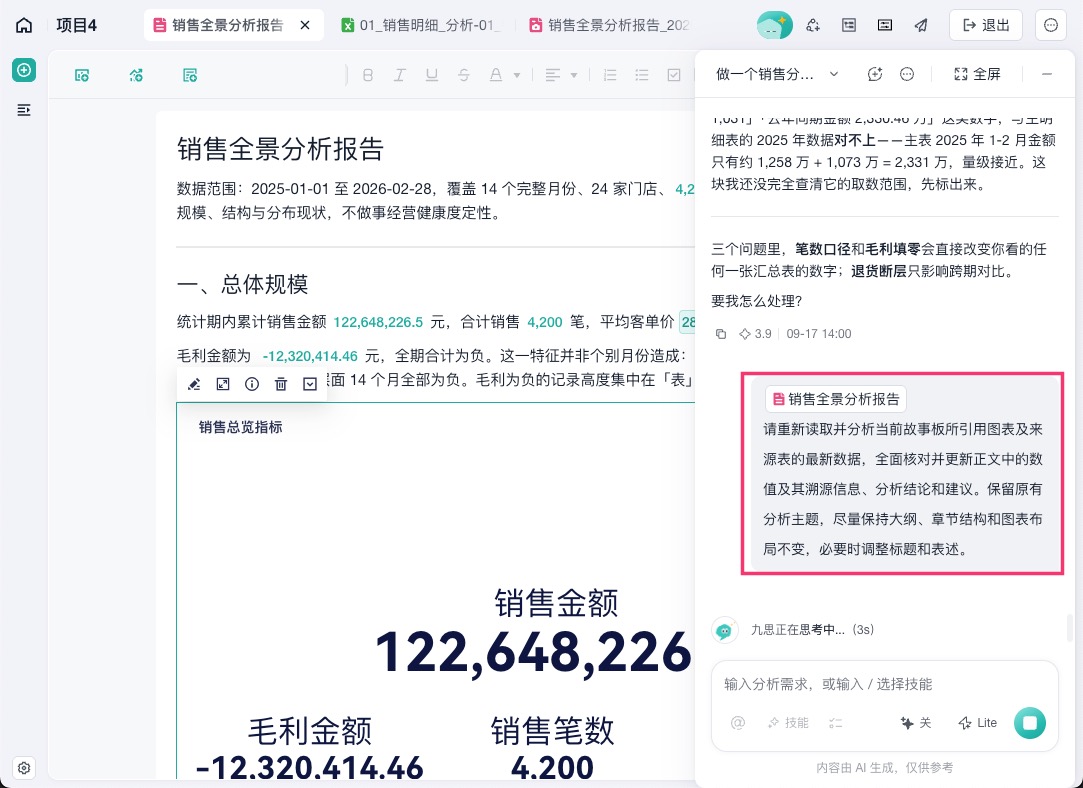The height and width of the screenshot is (788, 1083).
Task: Focus the chat input field 输入分析需求
Action: (x=885, y=684)
